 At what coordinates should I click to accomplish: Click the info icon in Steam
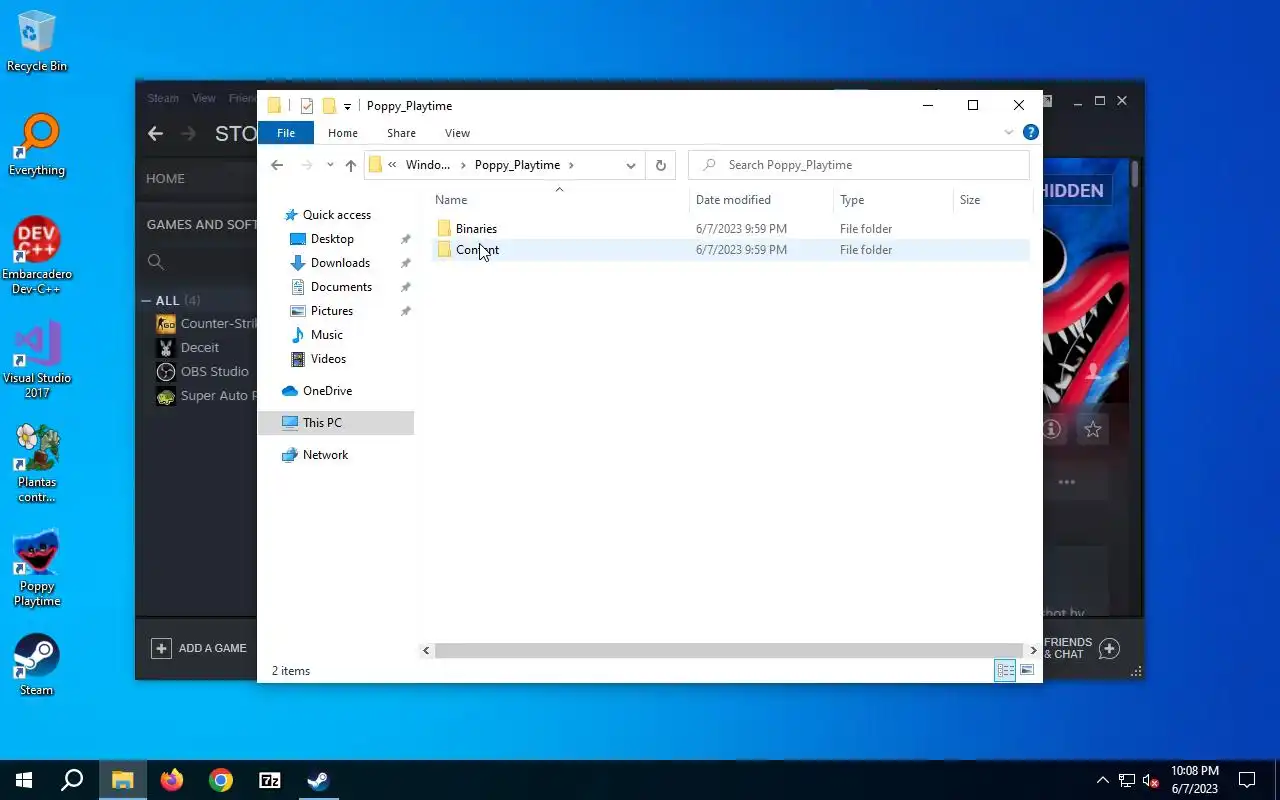coord(1051,429)
